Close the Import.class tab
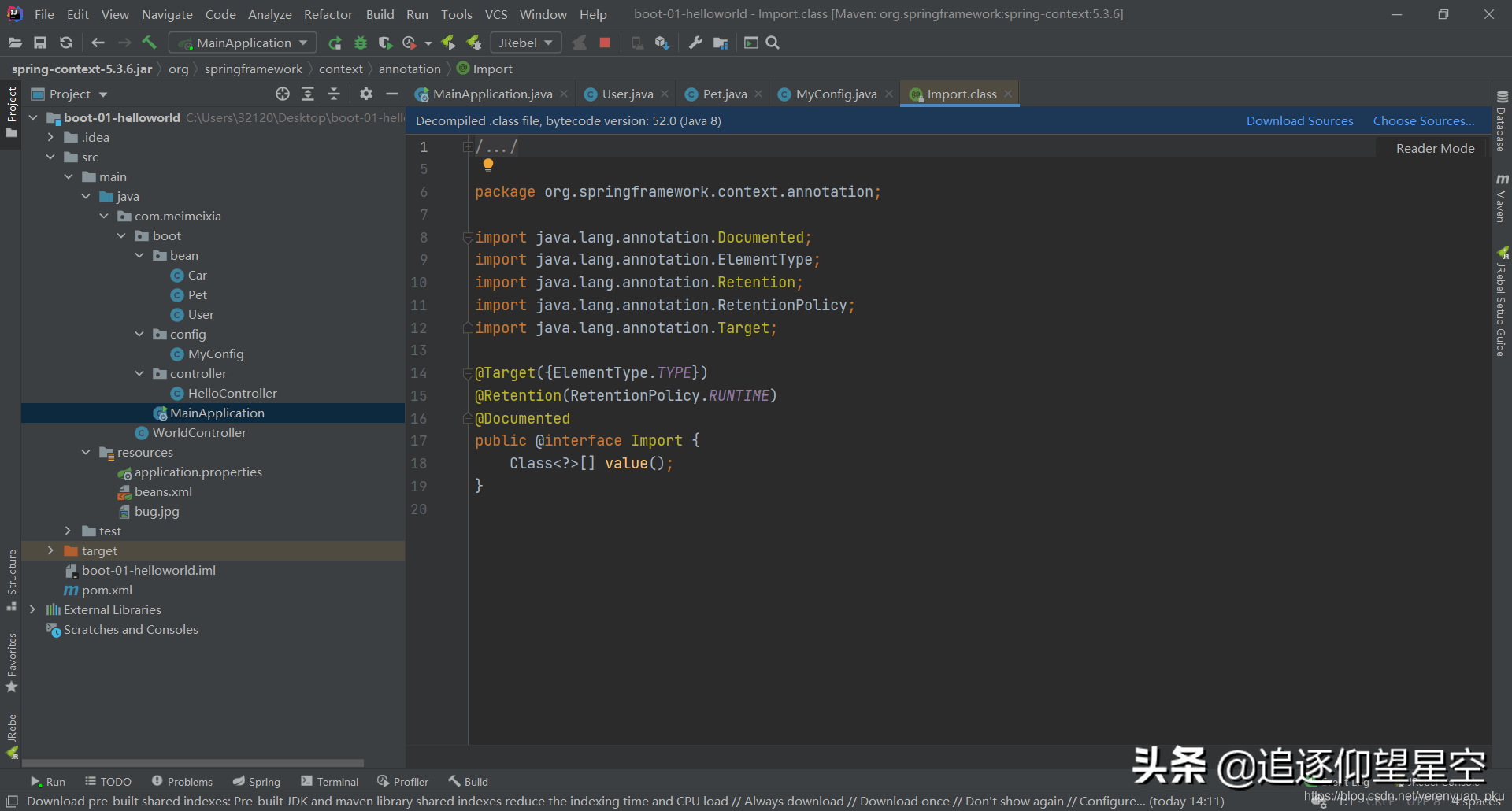The image size is (1512, 811). point(1008,94)
